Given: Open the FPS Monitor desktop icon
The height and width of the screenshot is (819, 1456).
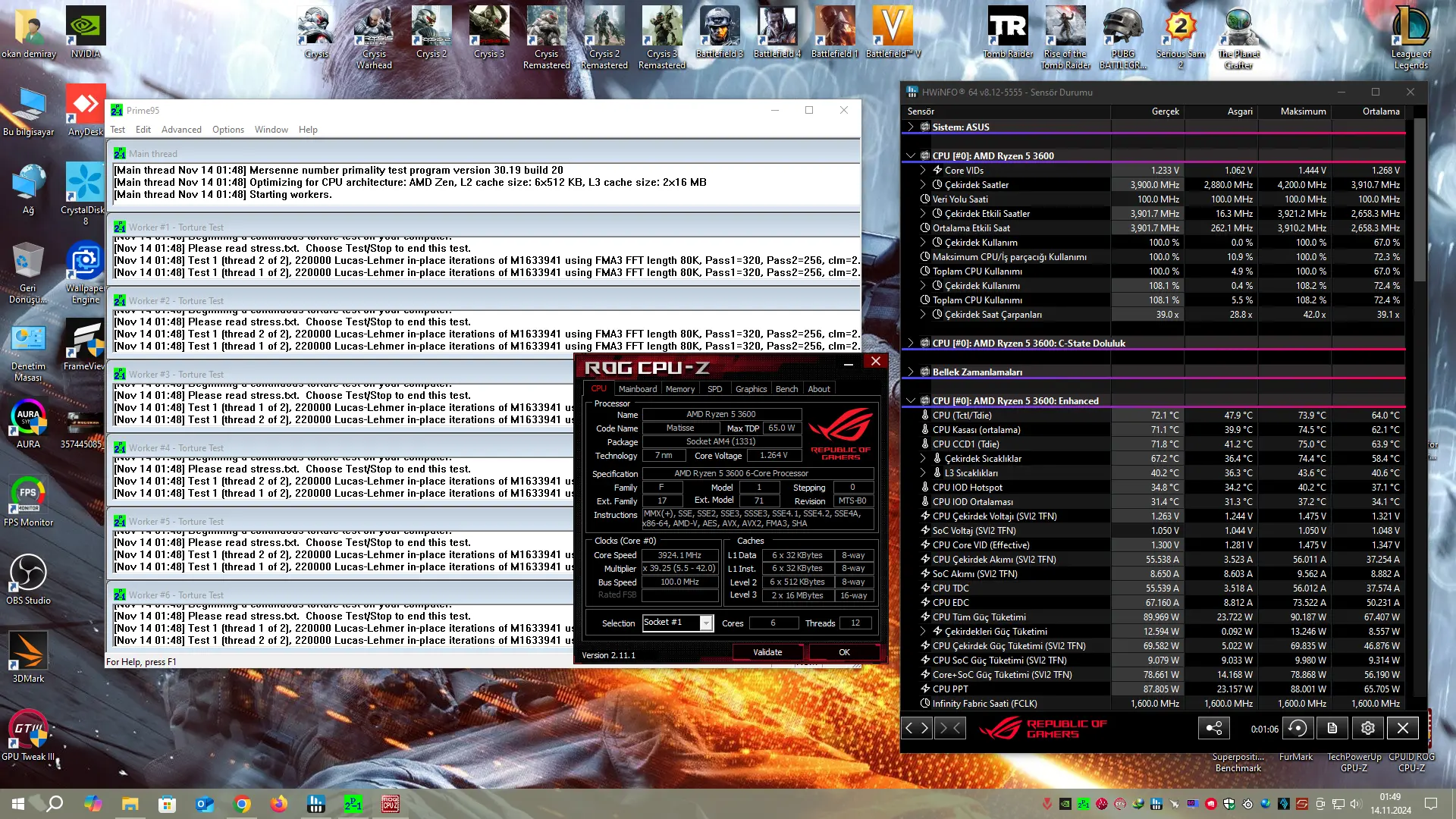Looking at the screenshot, I should pos(28,501).
